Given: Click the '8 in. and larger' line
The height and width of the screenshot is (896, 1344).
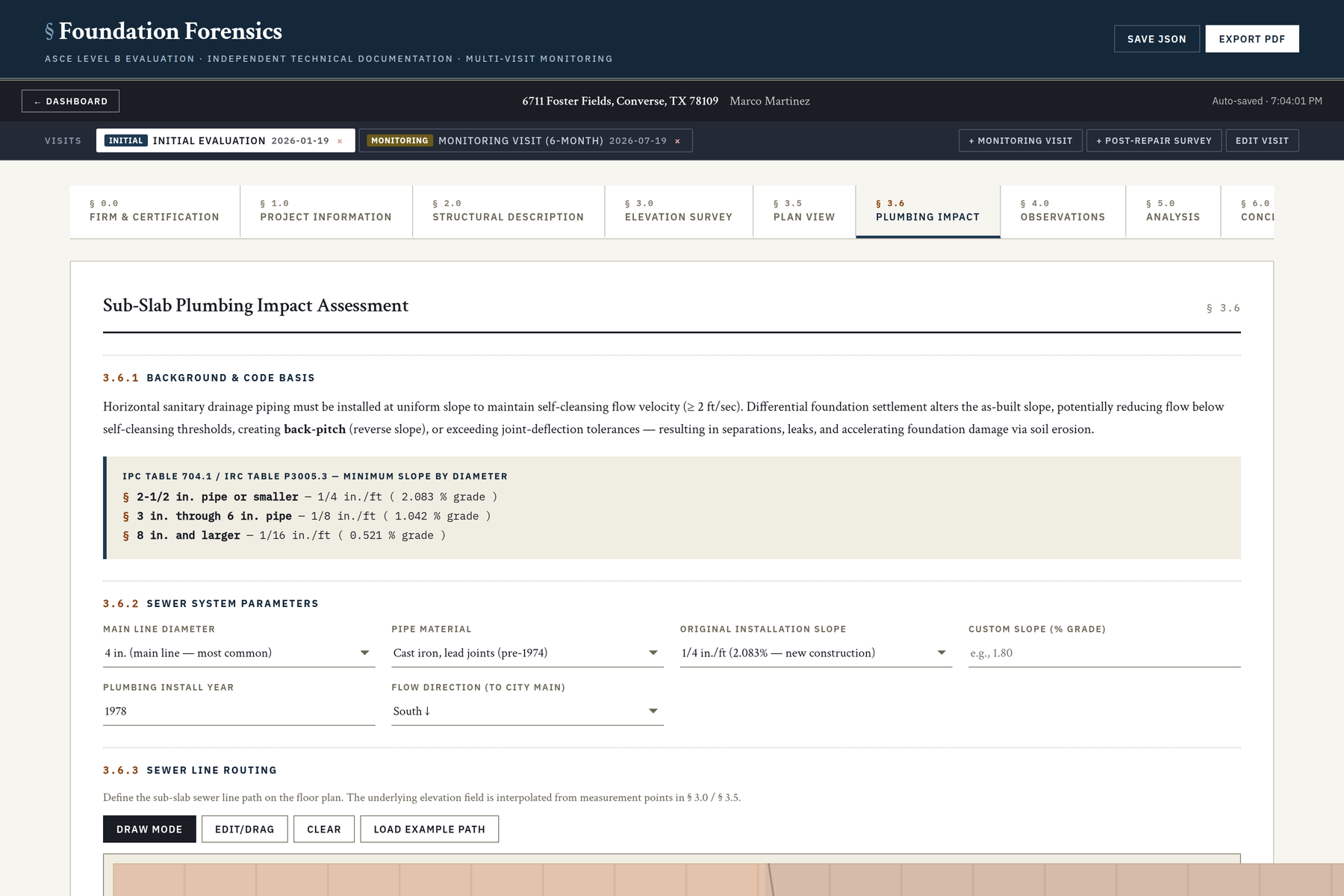Looking at the screenshot, I should [284, 535].
